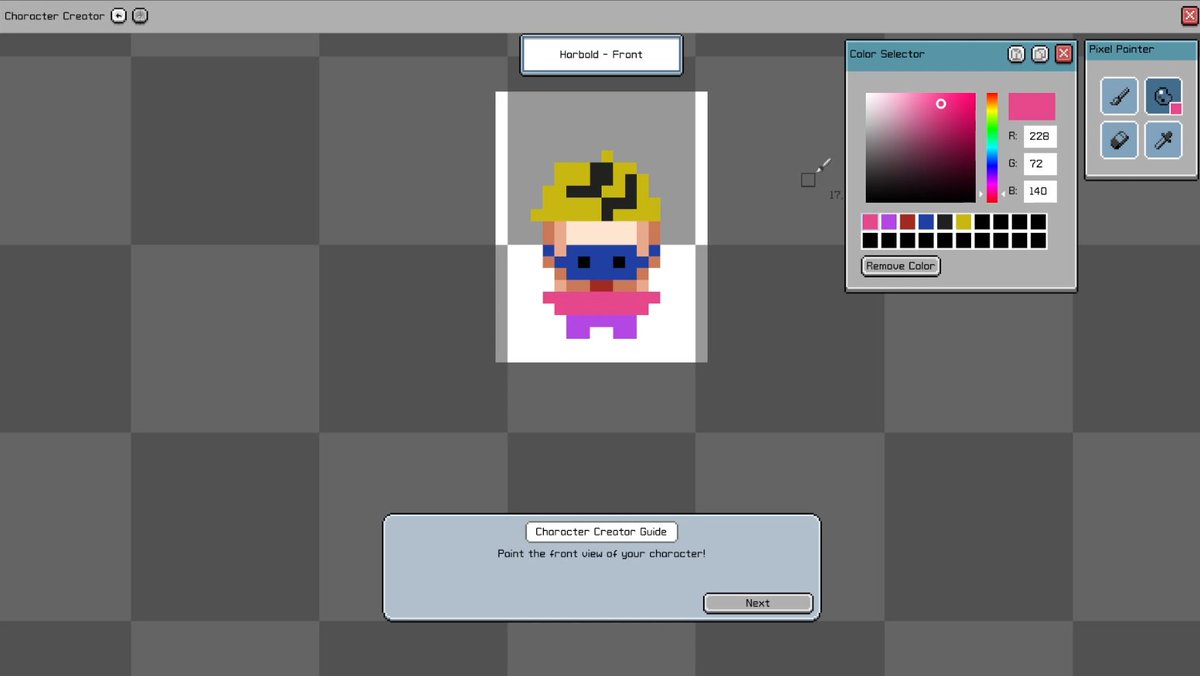Click the undo arrow beside Character Creator
1200x676 pixels.
tap(119, 16)
